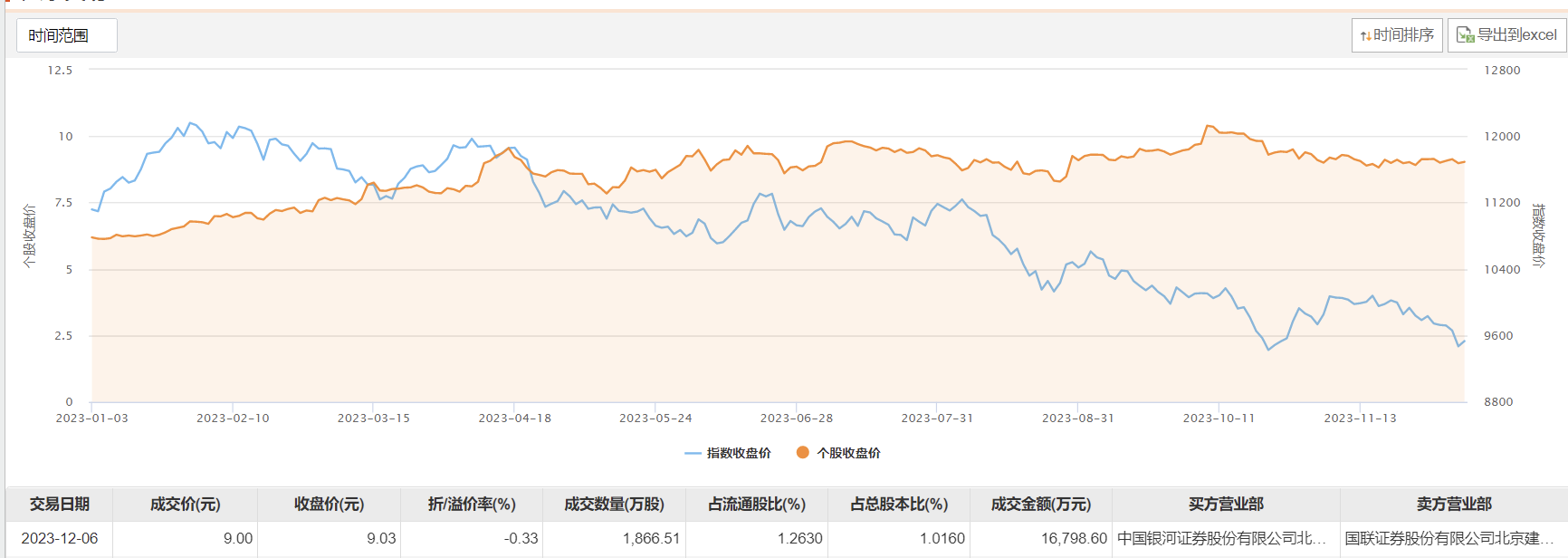
Task: Open the 国联证券 seller branch entry
Action: pyautogui.click(x=1449, y=538)
